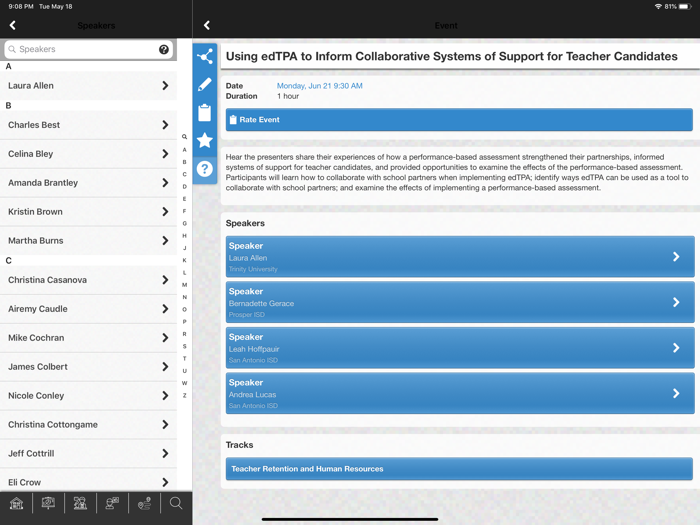700x525 pixels.
Task: Jump to letter W in alphabet index
Action: pos(184,383)
